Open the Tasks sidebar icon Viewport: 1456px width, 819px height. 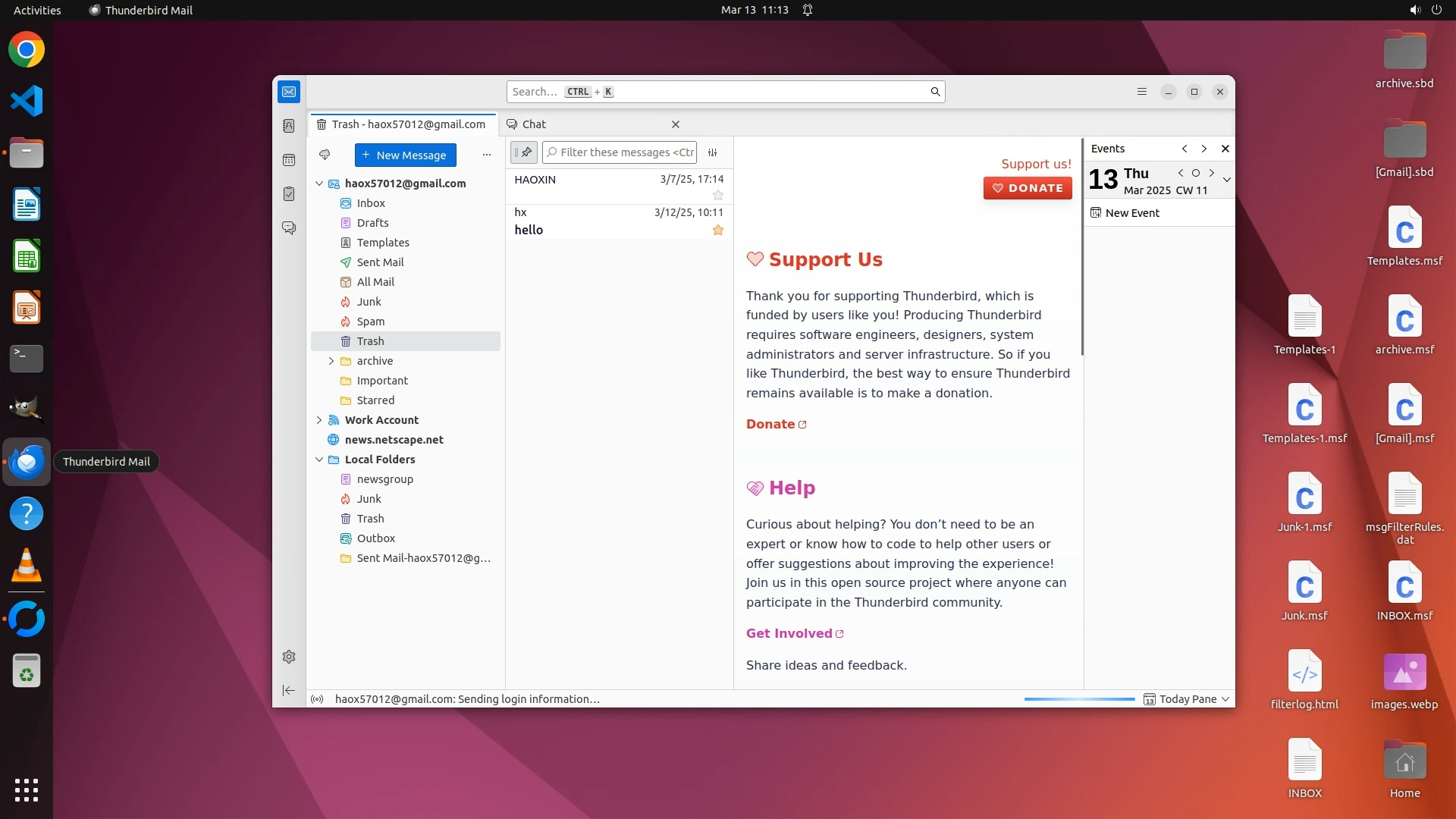(x=289, y=194)
